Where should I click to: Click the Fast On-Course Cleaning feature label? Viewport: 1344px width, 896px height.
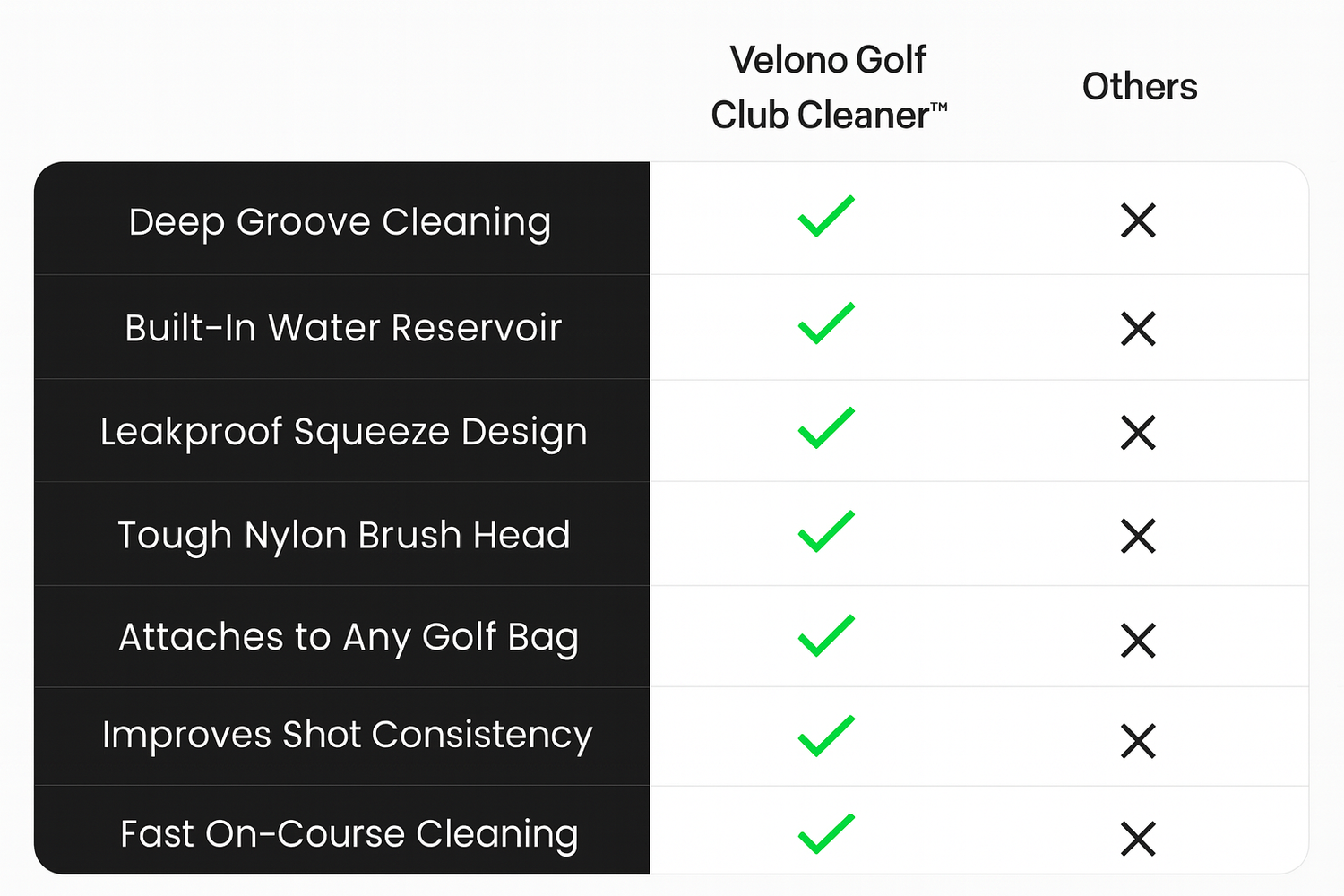tap(349, 834)
